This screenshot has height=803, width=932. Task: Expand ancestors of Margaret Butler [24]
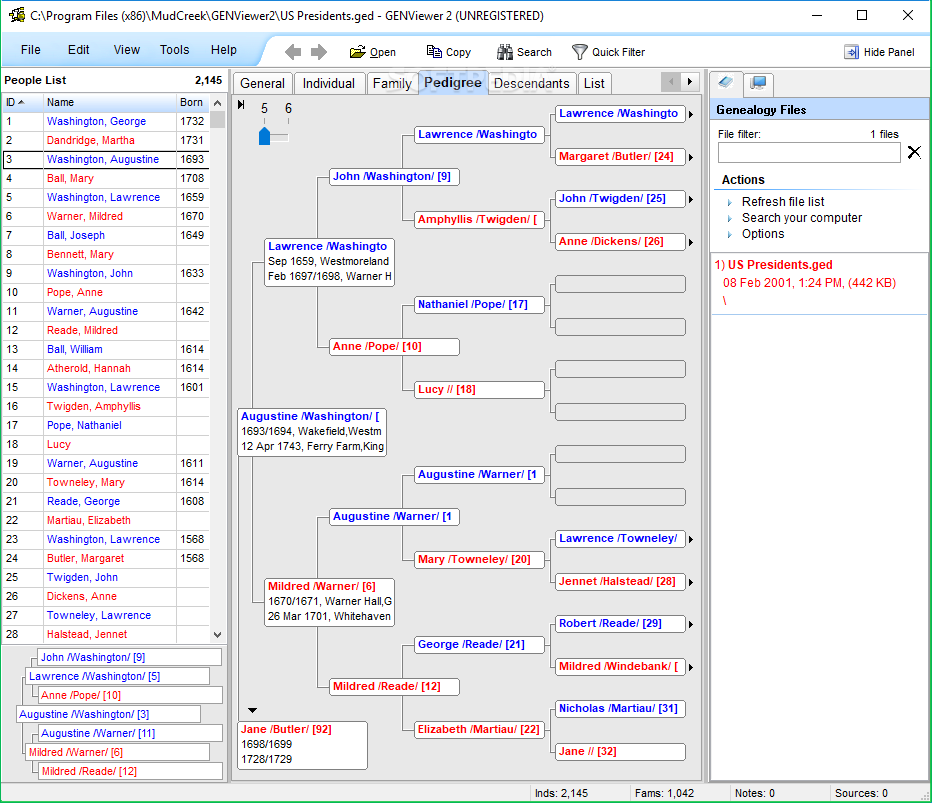point(691,158)
